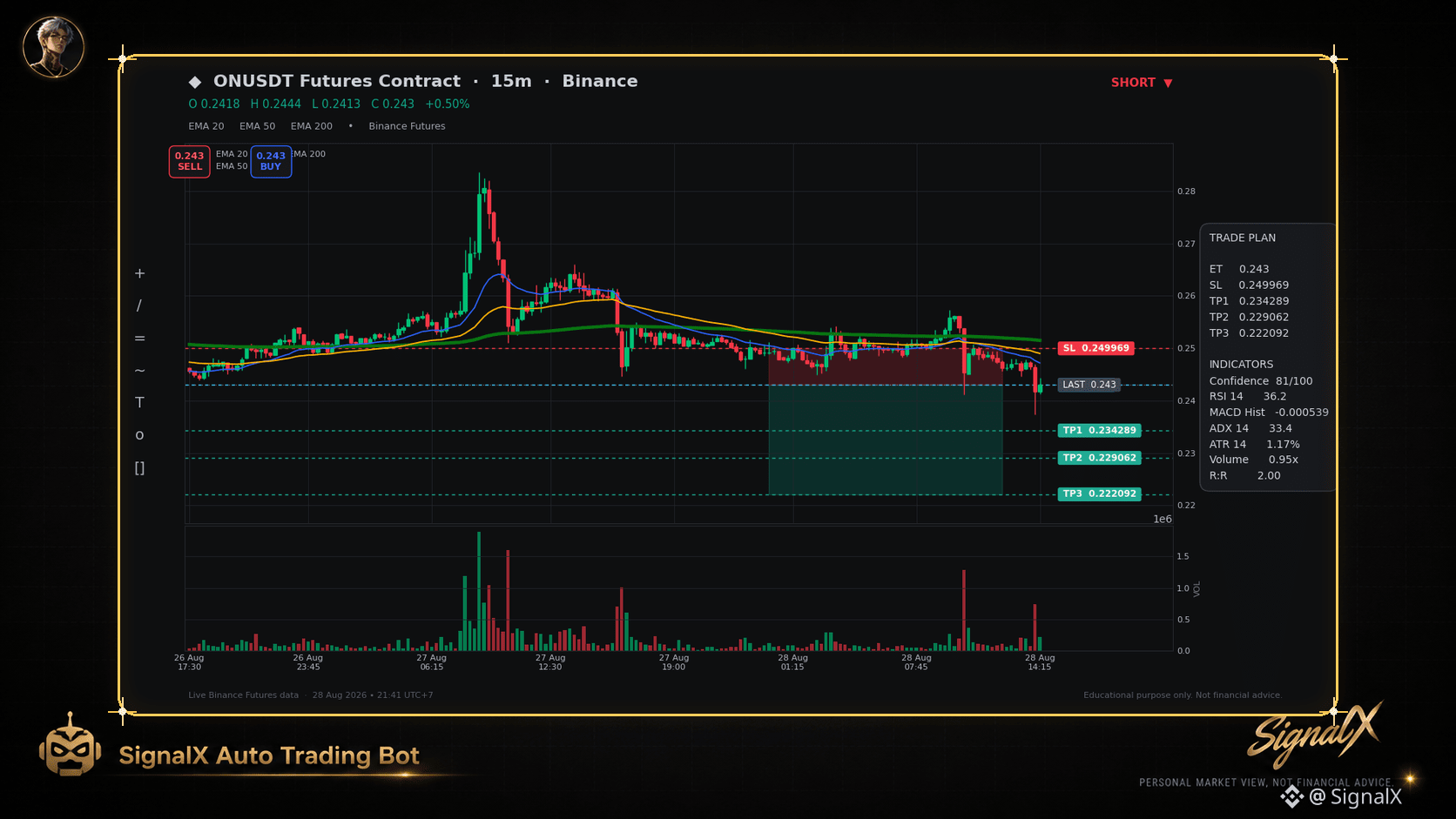Viewport: 1456px width, 819px height.
Task: Click the '28 Aug 2026 • 21:41 UTC+7' timestamp
Action: [x=373, y=695]
